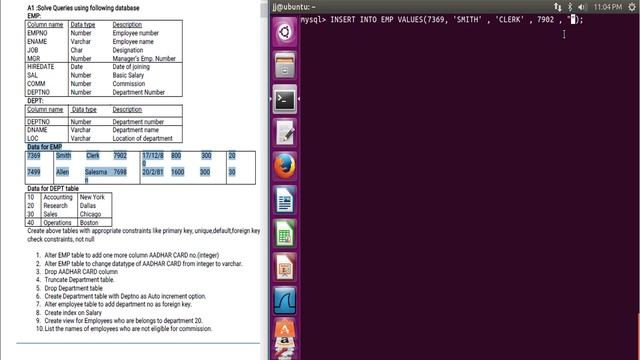Click the 'Data for DEPT table' heading
This screenshot has width=640, height=360.
[53, 189]
